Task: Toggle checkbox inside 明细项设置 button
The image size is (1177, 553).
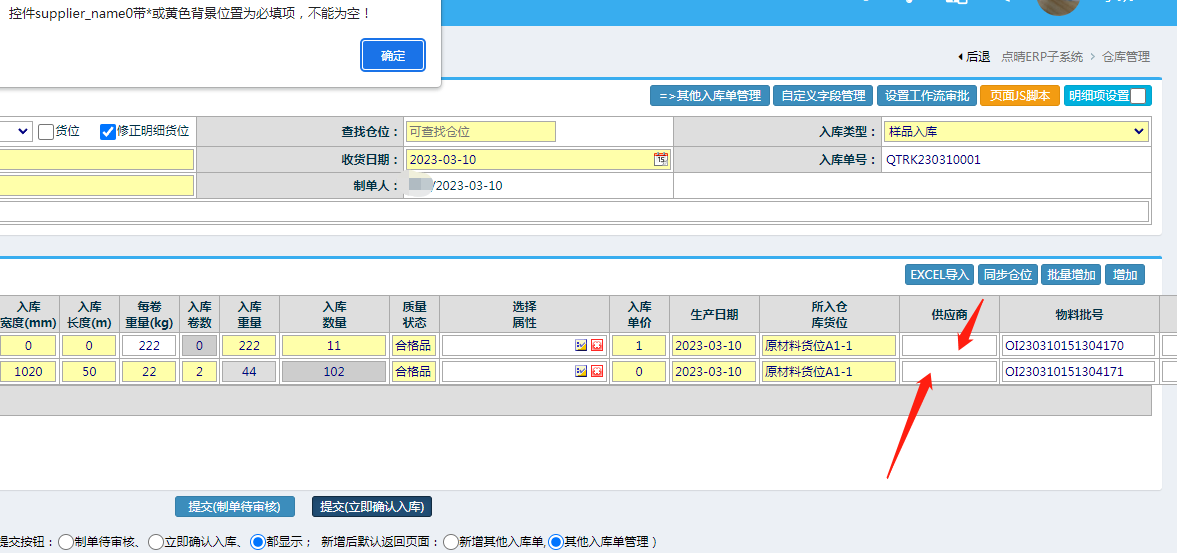Action: click(1138, 96)
